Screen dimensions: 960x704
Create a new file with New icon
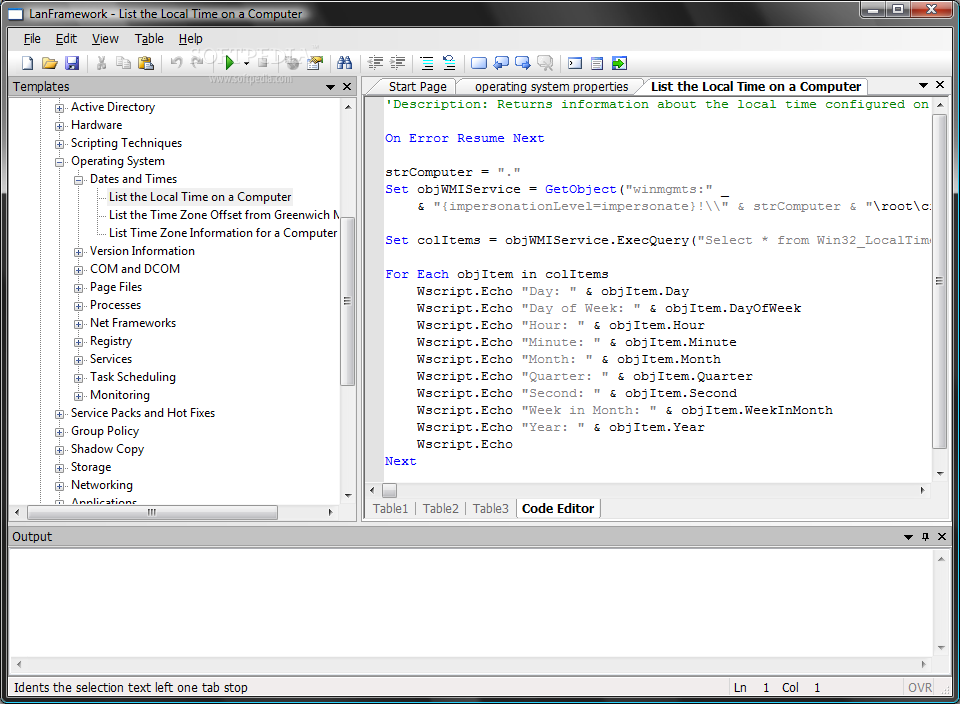(28, 63)
